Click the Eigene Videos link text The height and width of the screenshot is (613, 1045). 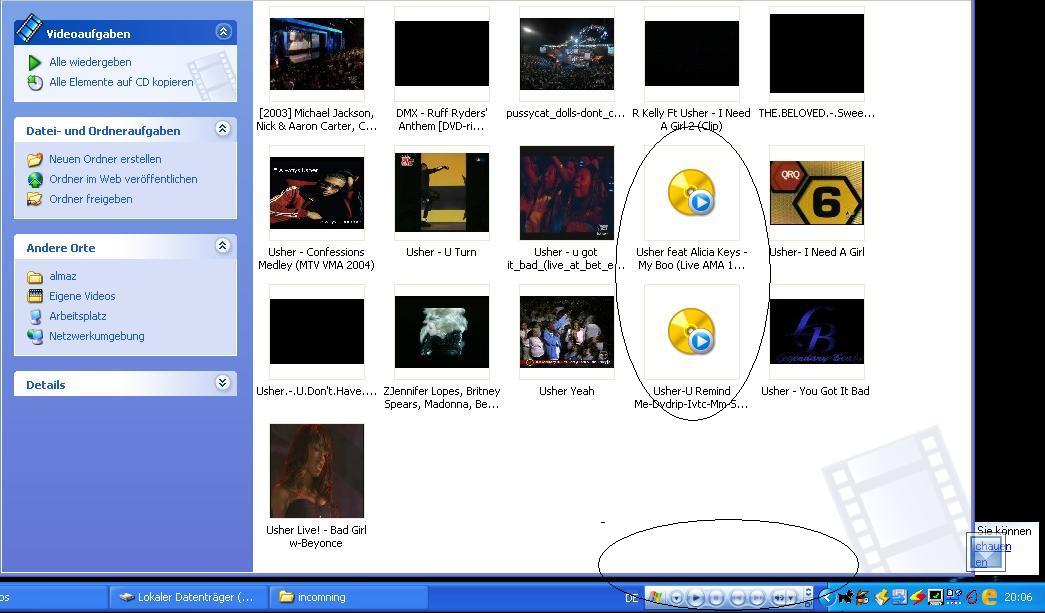pos(82,297)
